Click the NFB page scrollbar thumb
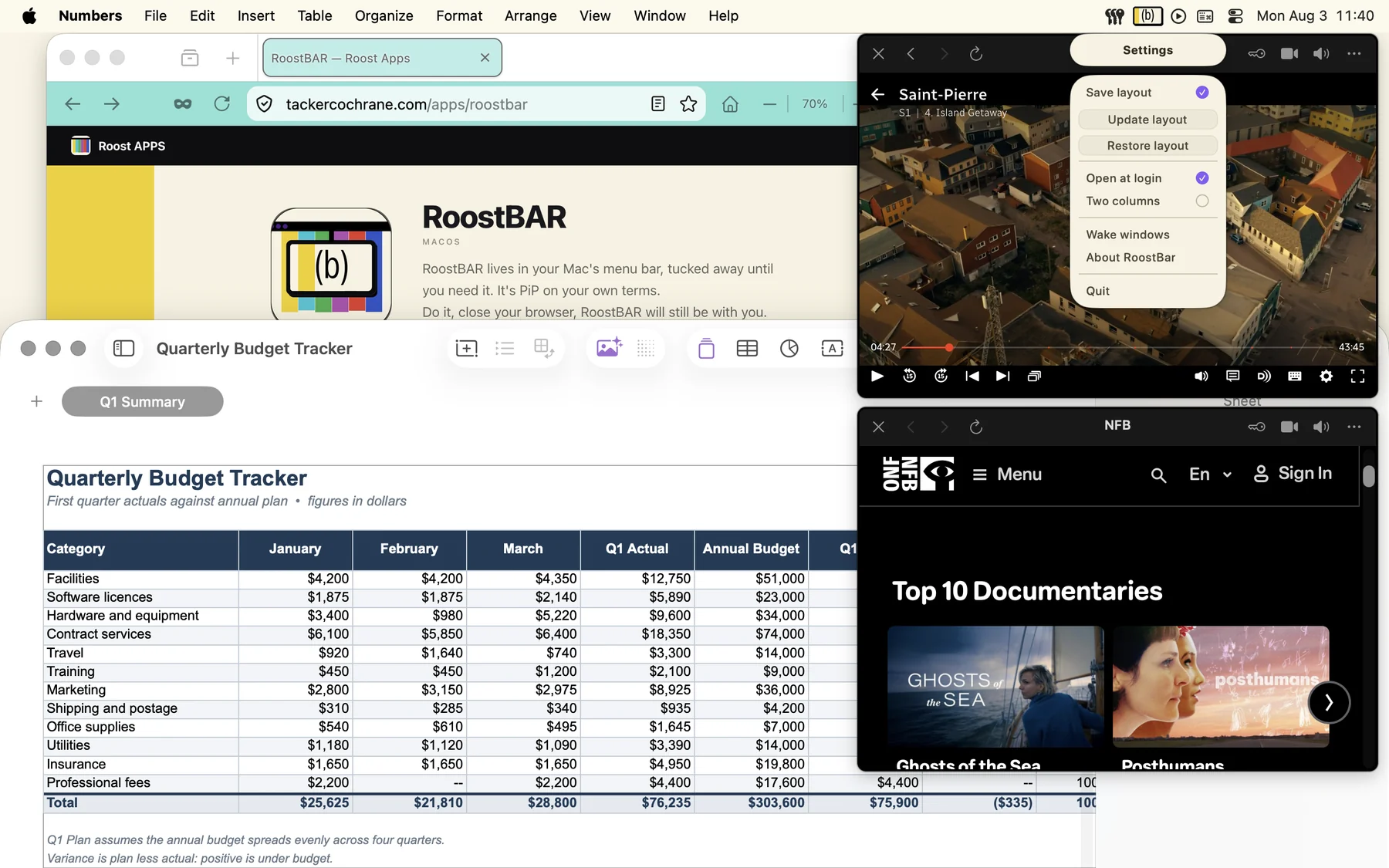Screen dimensions: 1389x868 [1368, 476]
